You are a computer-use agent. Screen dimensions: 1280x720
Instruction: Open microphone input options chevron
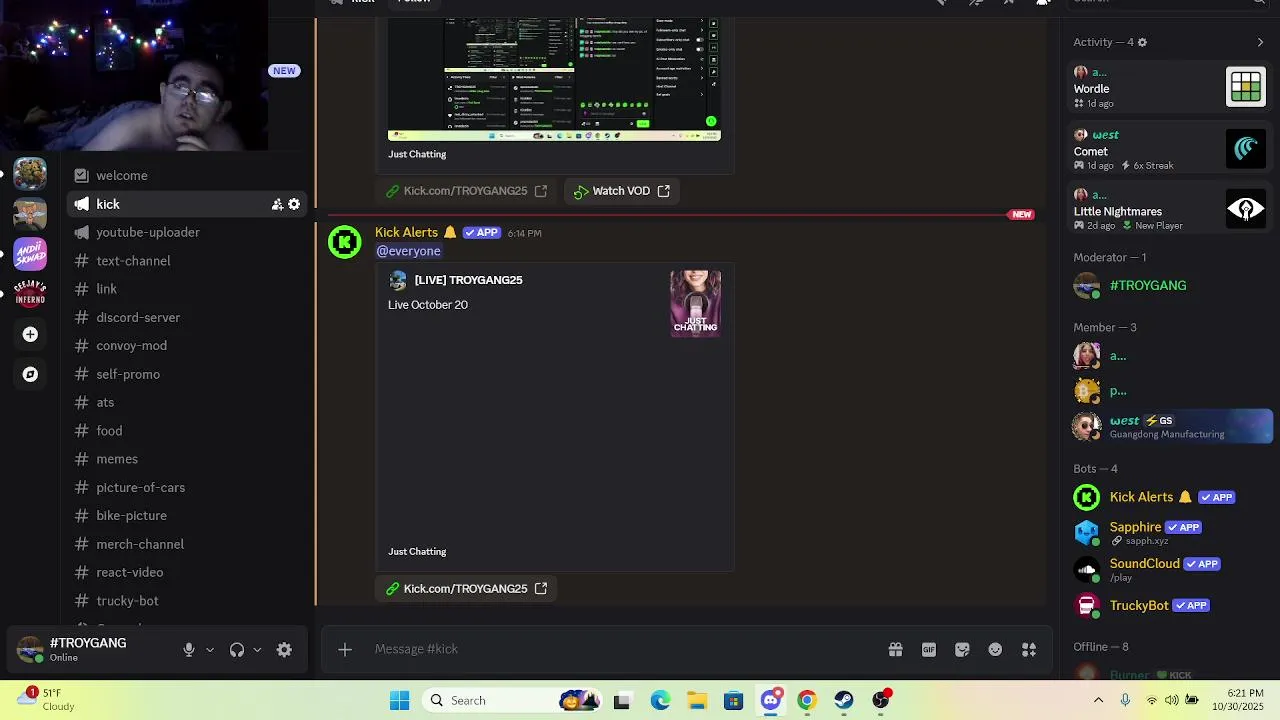tap(210, 650)
